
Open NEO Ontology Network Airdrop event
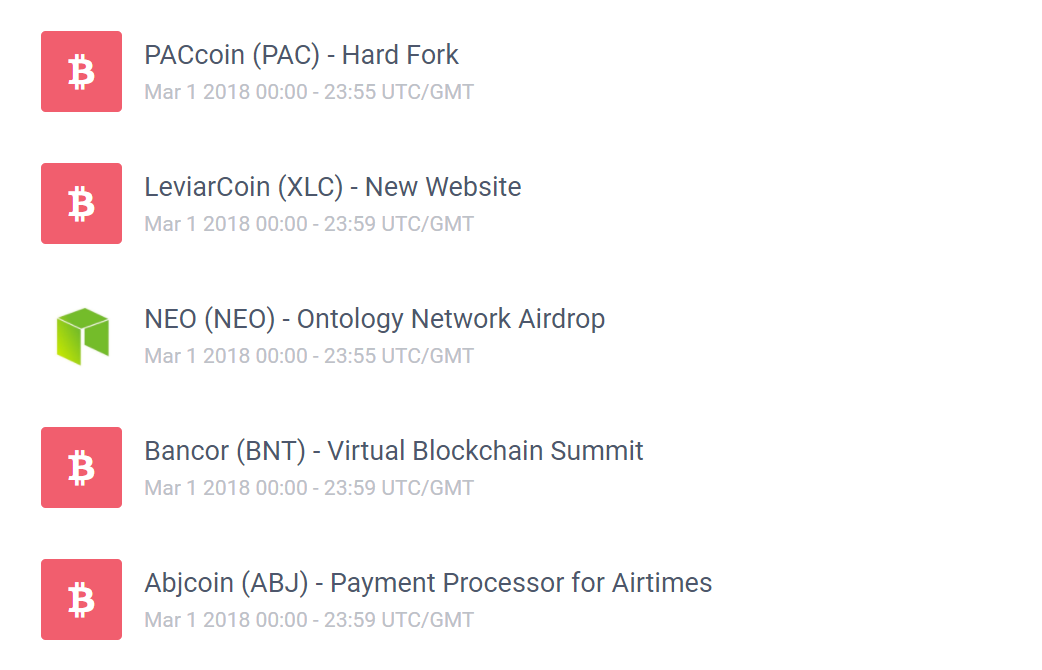374,319
